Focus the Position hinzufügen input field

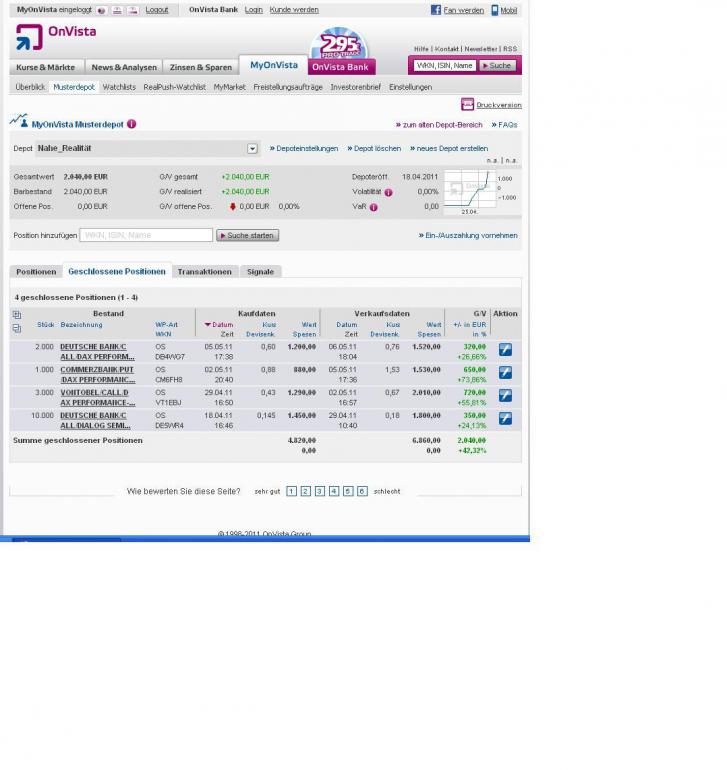click(x=146, y=235)
